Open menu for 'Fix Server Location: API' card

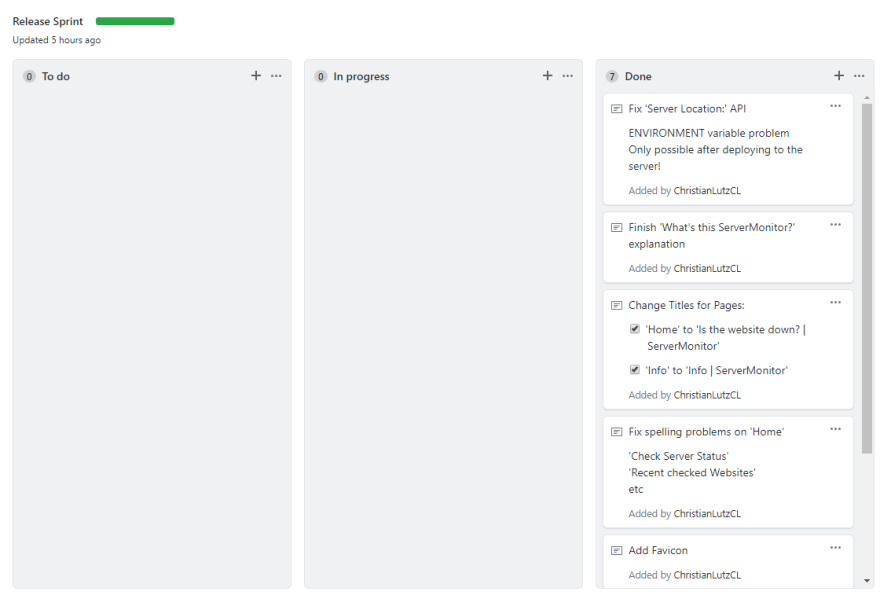(836, 106)
